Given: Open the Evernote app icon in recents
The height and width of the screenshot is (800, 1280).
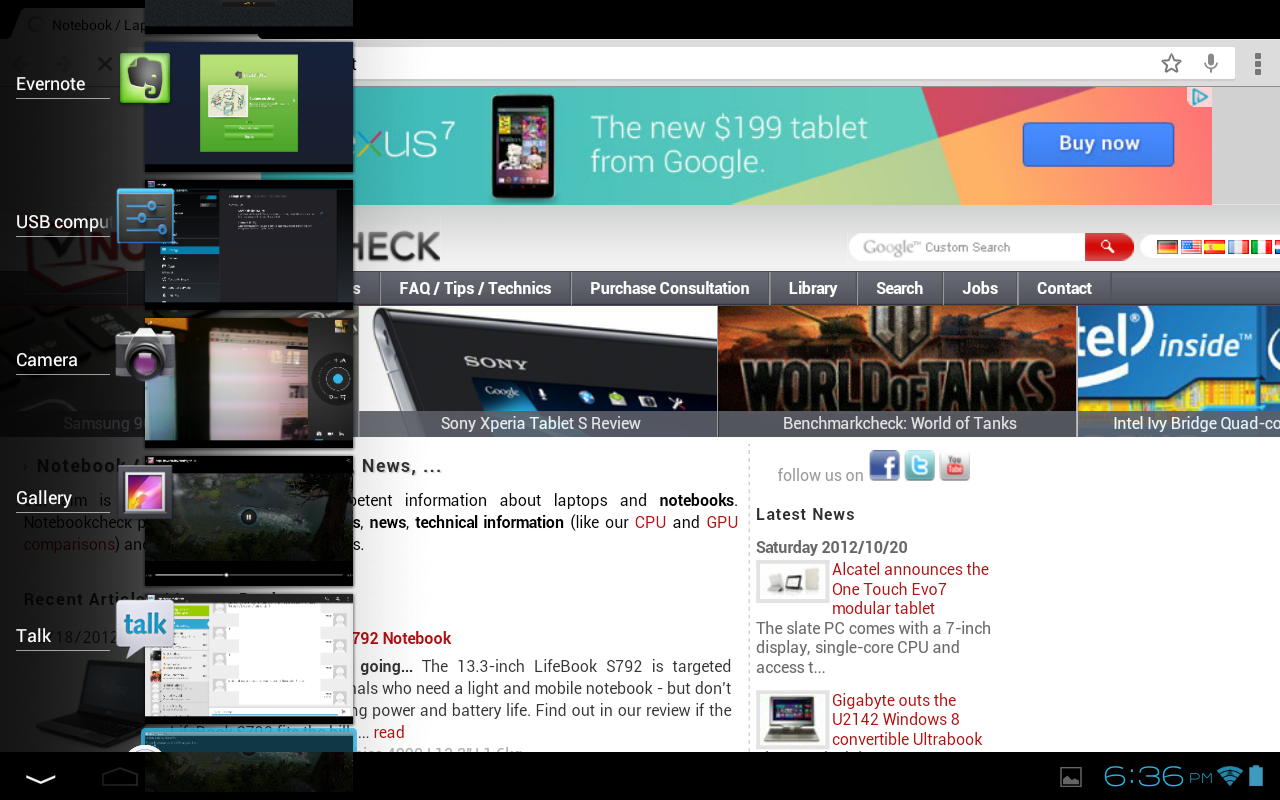Looking at the screenshot, I should click(145, 78).
